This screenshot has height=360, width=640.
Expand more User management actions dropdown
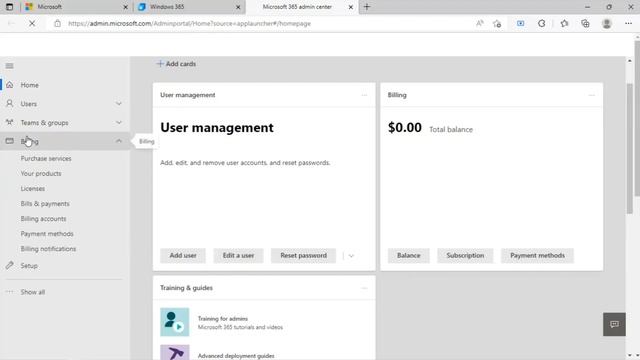coord(351,256)
